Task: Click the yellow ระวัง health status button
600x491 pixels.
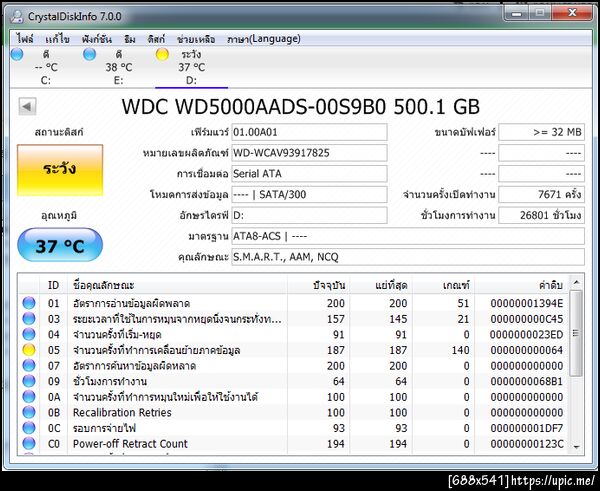Action: click(60, 170)
